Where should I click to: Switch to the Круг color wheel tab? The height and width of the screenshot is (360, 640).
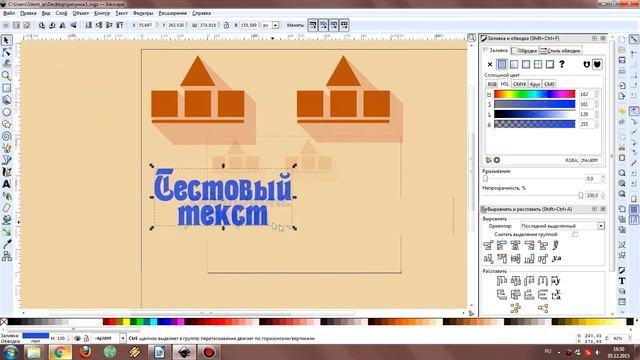(x=535, y=84)
